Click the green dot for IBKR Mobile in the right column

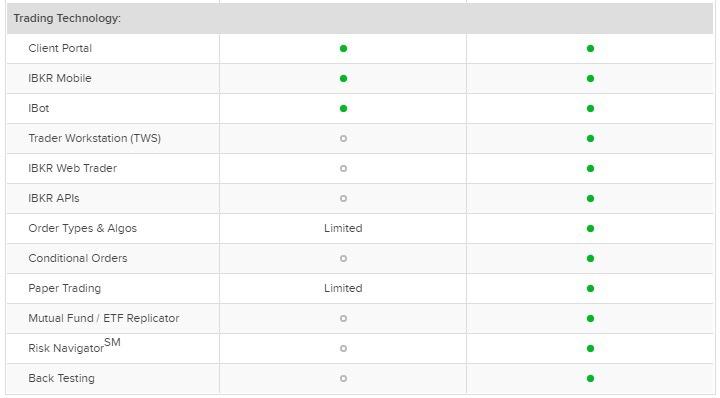[590, 78]
